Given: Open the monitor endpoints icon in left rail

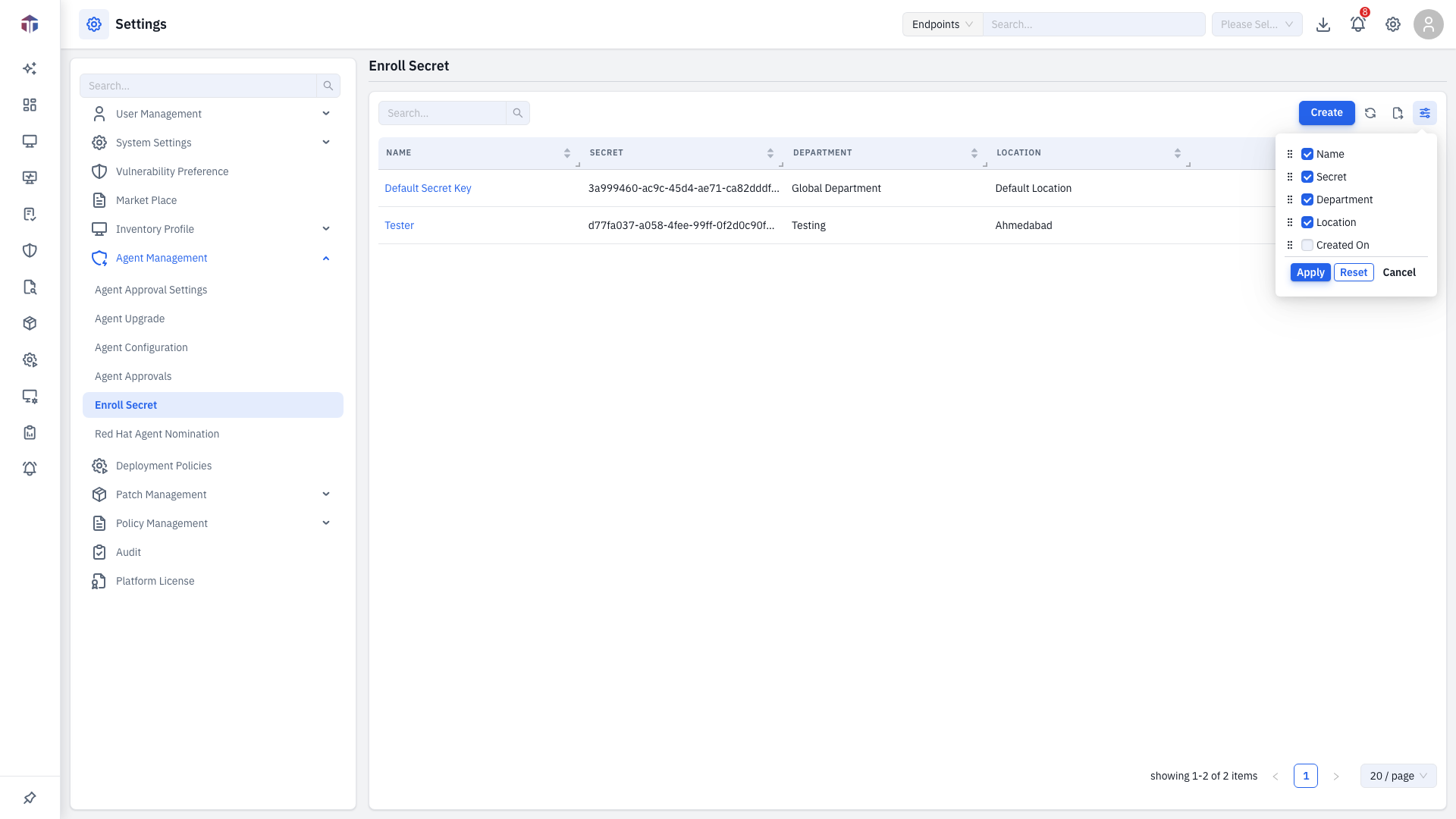Looking at the screenshot, I should [30, 142].
